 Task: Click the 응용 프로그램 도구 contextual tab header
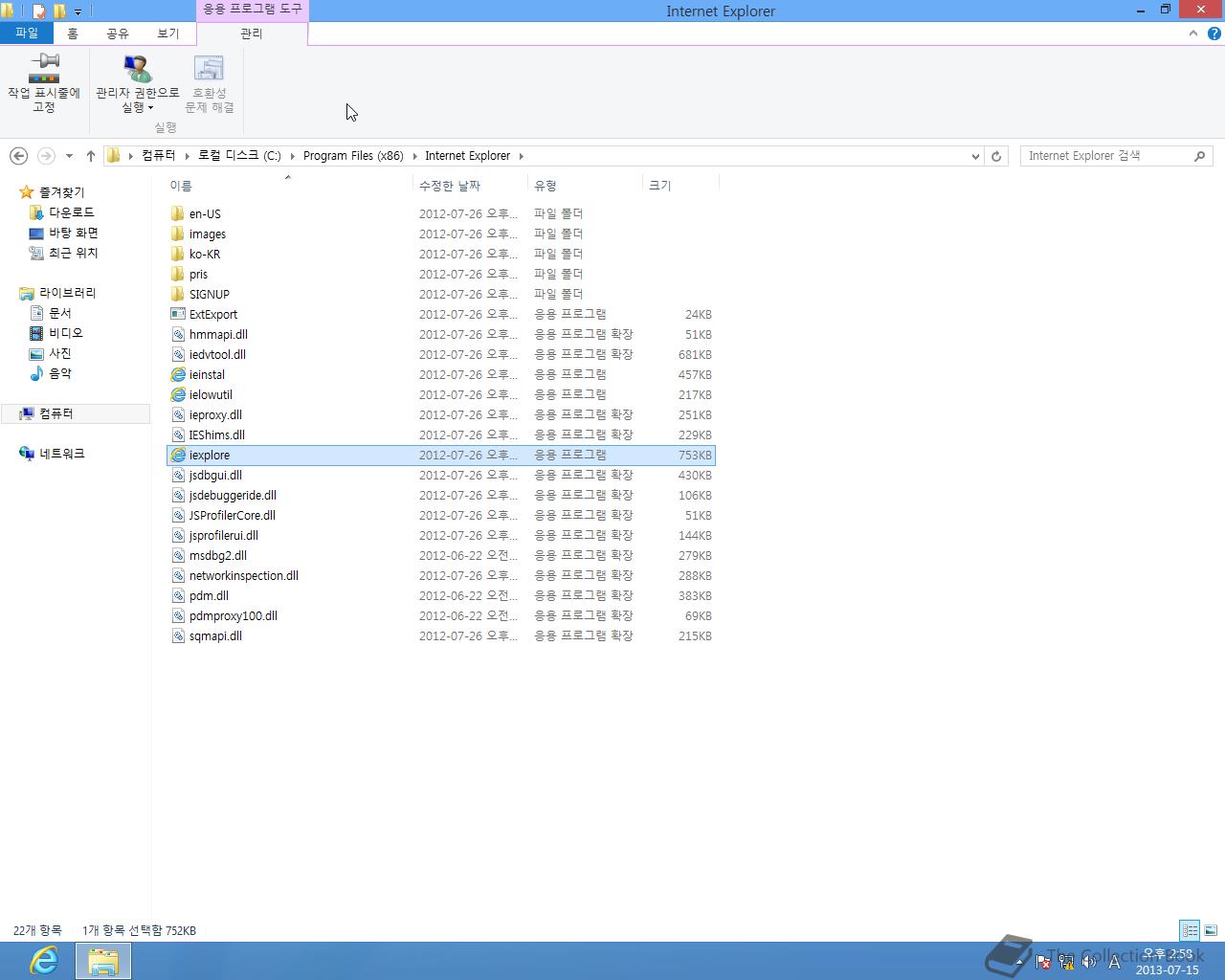tap(253, 9)
